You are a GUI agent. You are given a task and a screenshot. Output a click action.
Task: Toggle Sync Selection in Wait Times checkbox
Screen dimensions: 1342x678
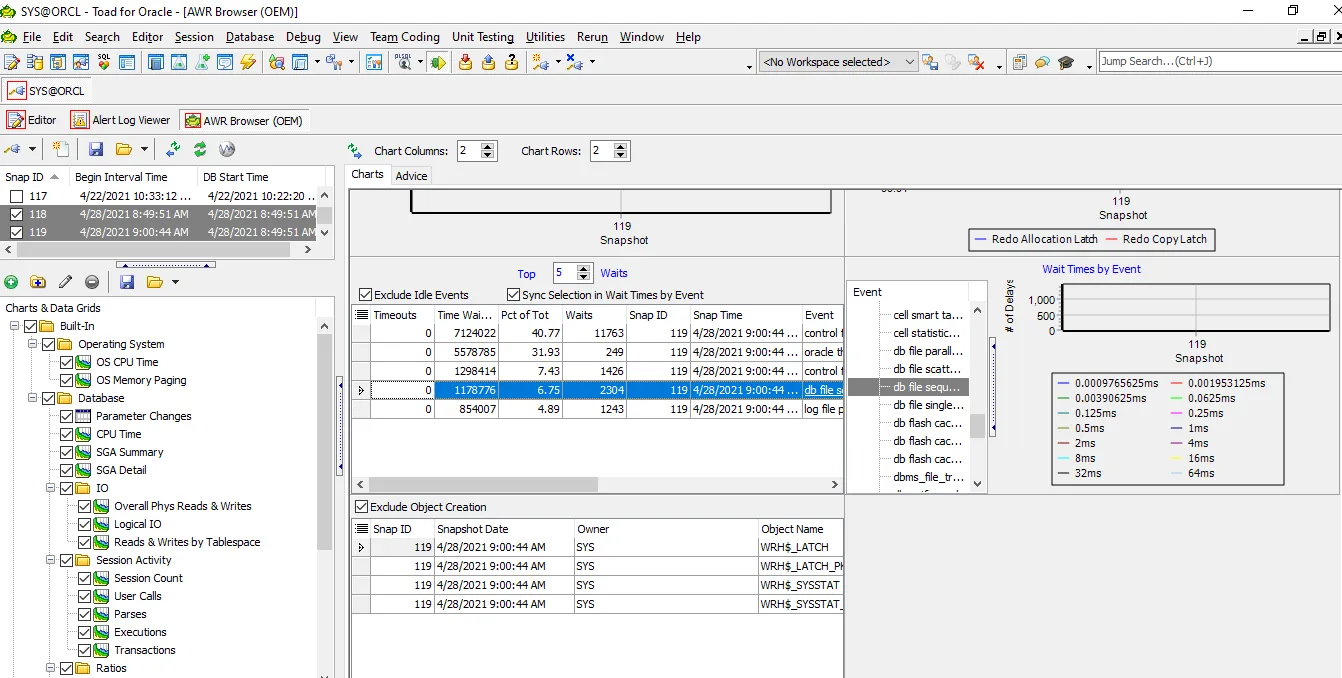514,295
